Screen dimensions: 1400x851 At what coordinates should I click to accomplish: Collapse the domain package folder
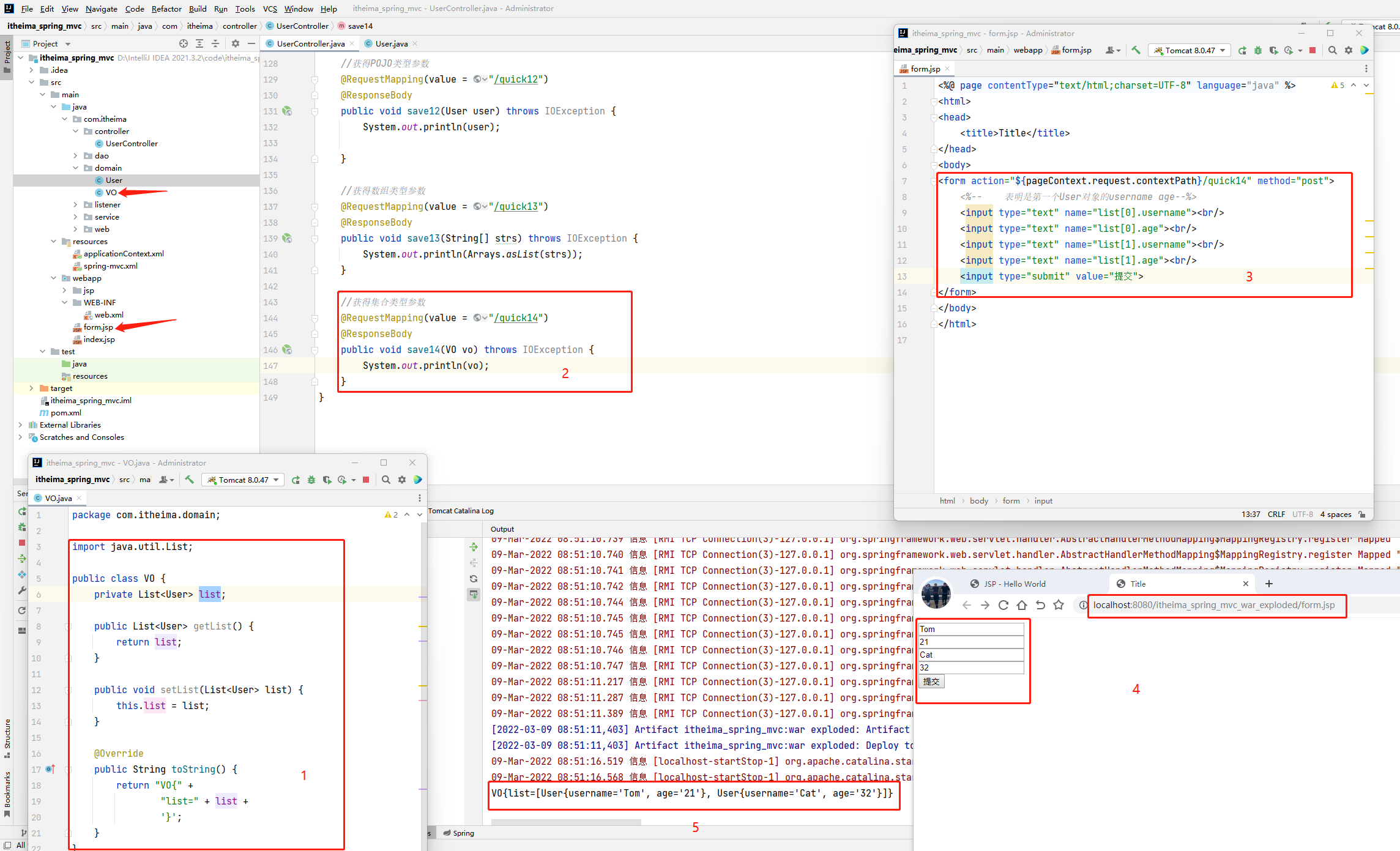click(x=76, y=168)
